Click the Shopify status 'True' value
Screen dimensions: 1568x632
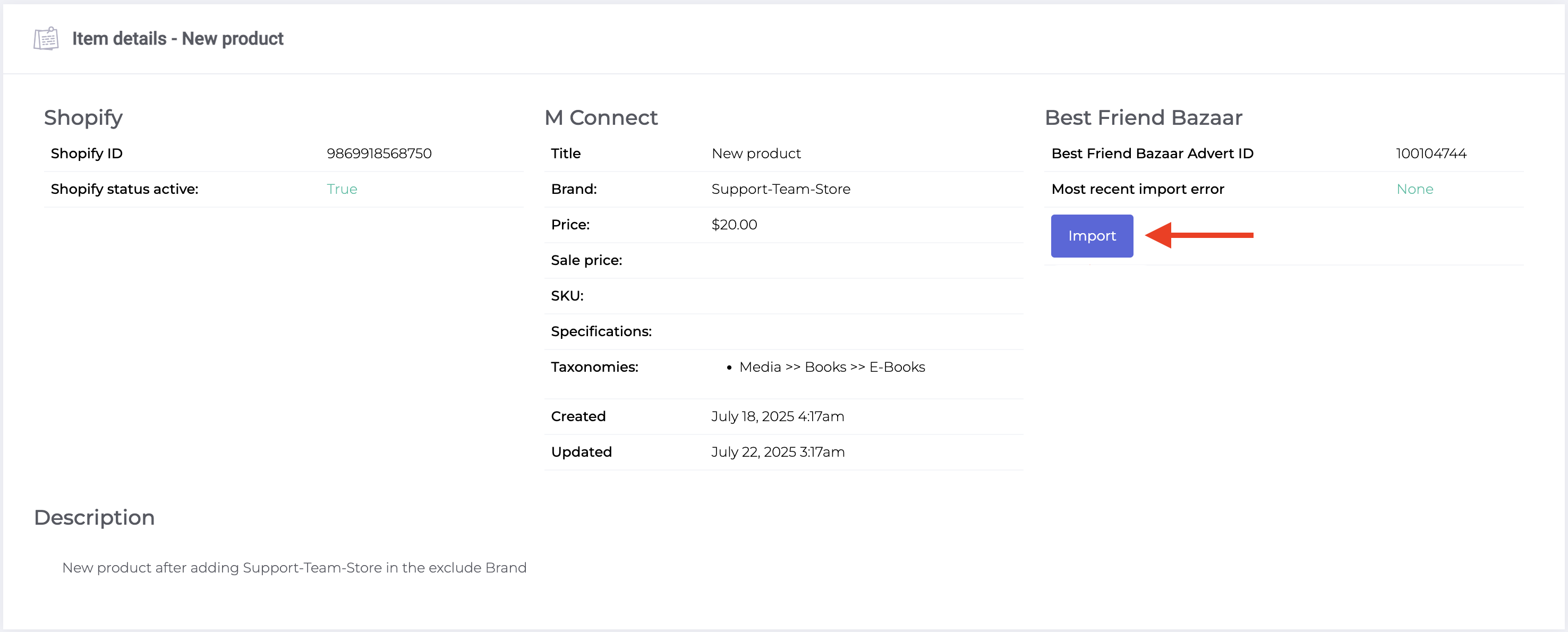click(x=342, y=190)
